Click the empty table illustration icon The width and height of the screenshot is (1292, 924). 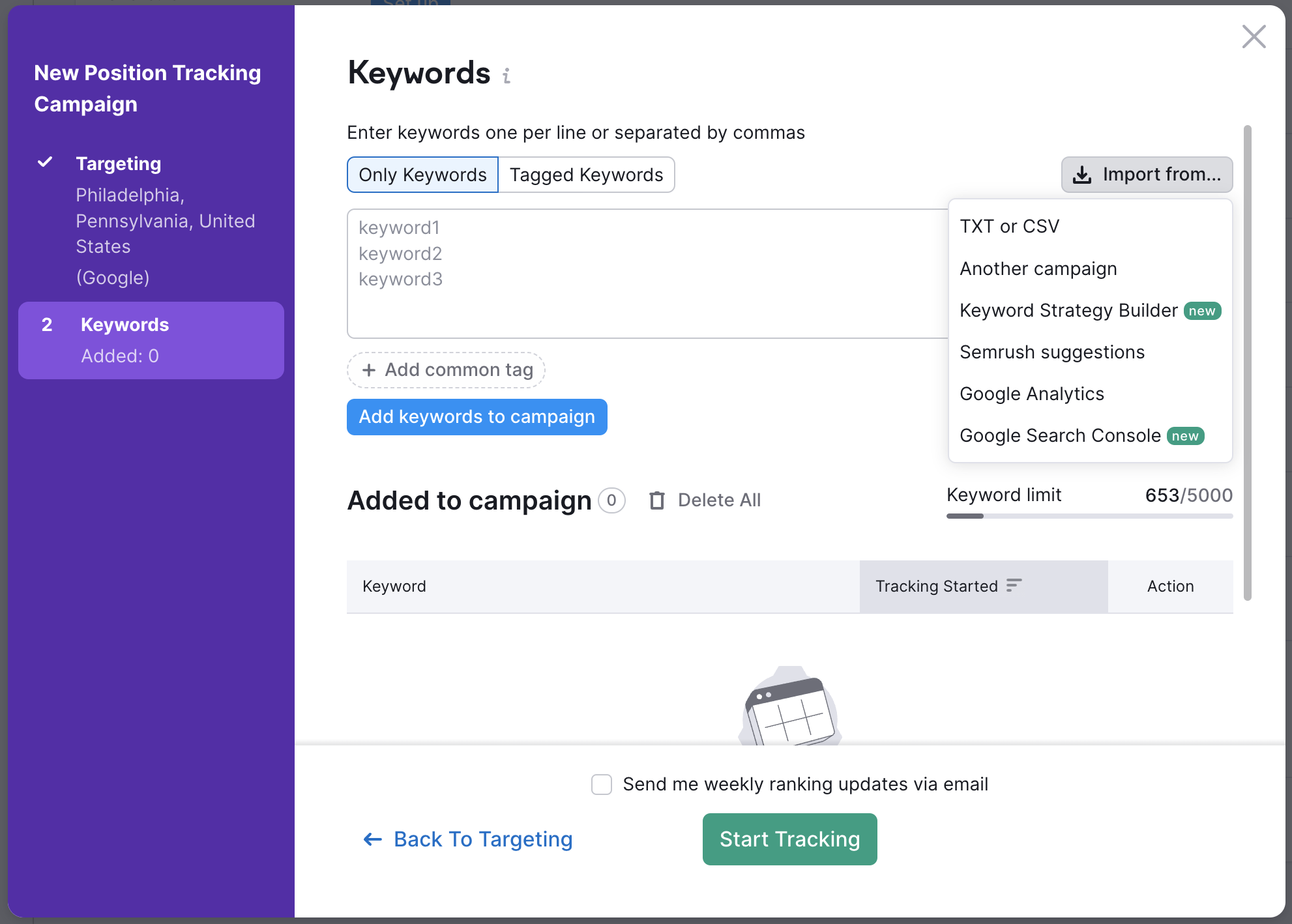pyautogui.click(x=790, y=706)
